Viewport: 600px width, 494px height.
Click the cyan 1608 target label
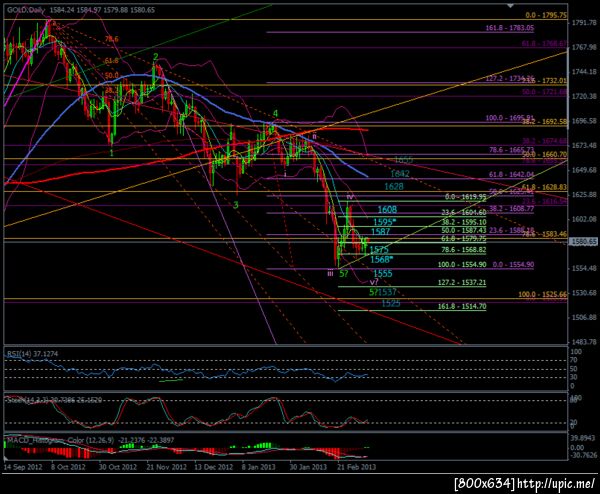(387, 209)
